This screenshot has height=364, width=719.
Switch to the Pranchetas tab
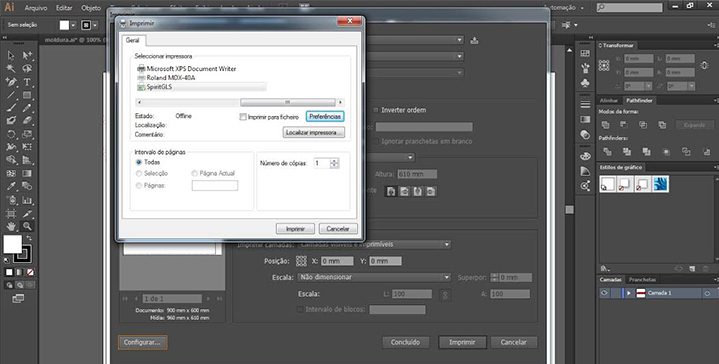coord(642,279)
